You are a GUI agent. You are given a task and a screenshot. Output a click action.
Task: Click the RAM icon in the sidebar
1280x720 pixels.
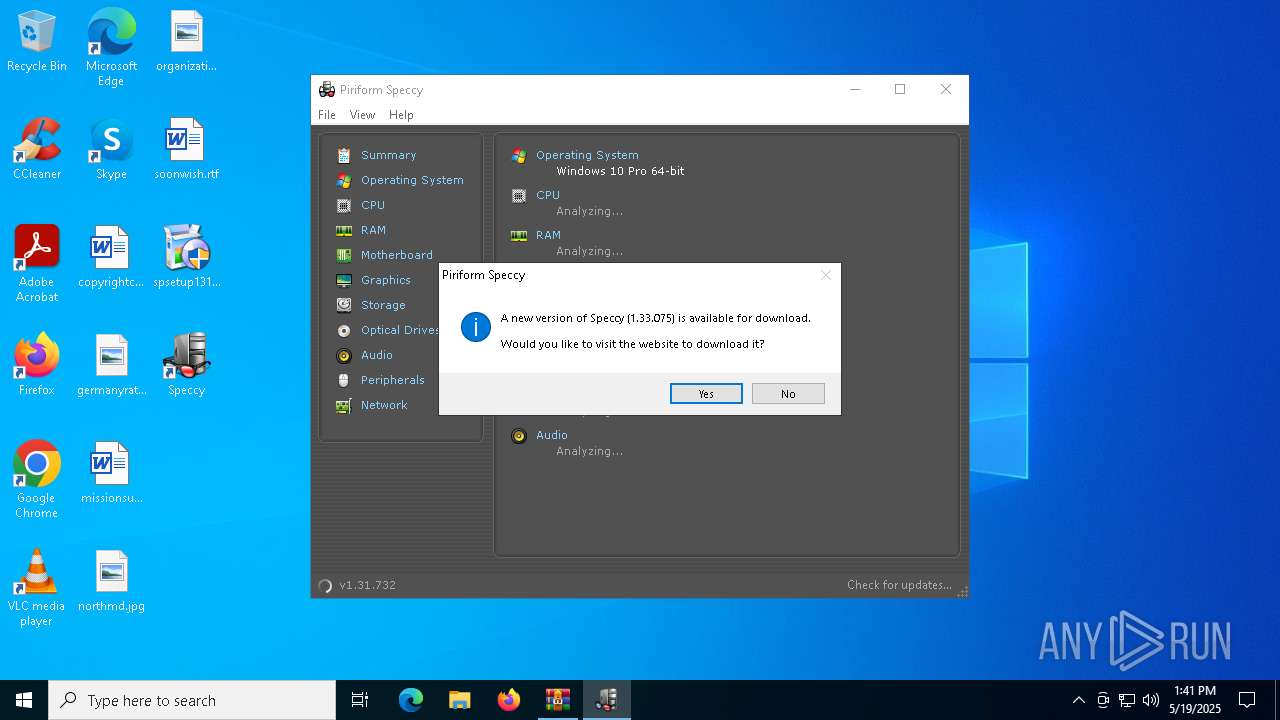(x=344, y=230)
